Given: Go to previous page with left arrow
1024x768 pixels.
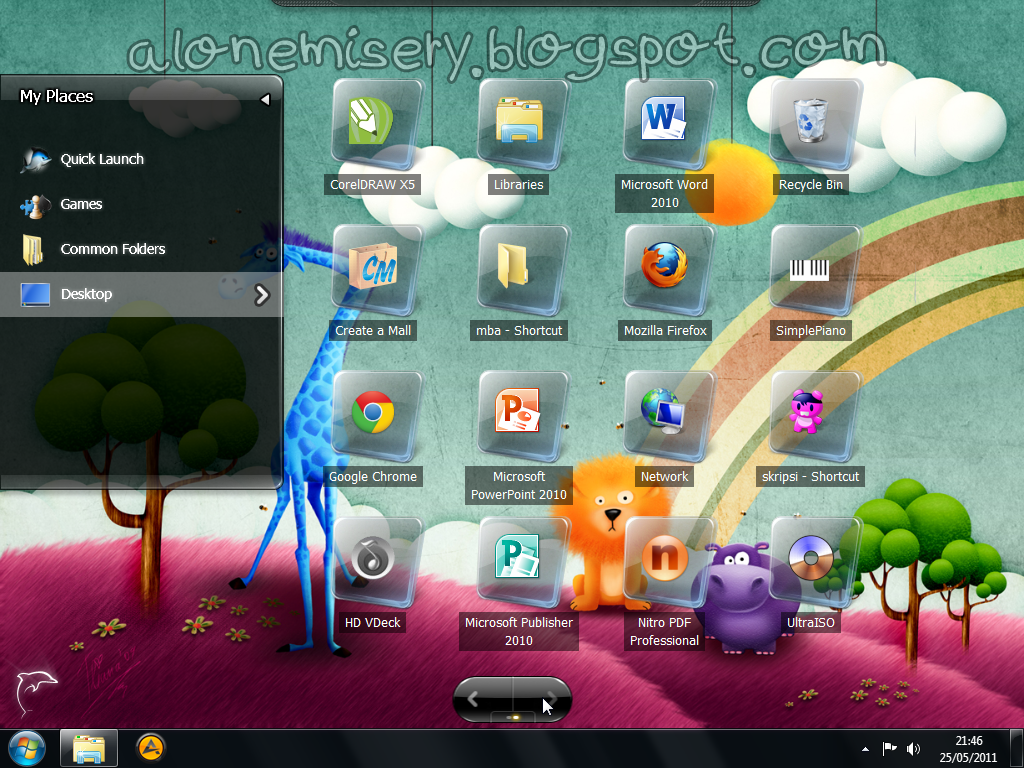Looking at the screenshot, I should (x=473, y=699).
